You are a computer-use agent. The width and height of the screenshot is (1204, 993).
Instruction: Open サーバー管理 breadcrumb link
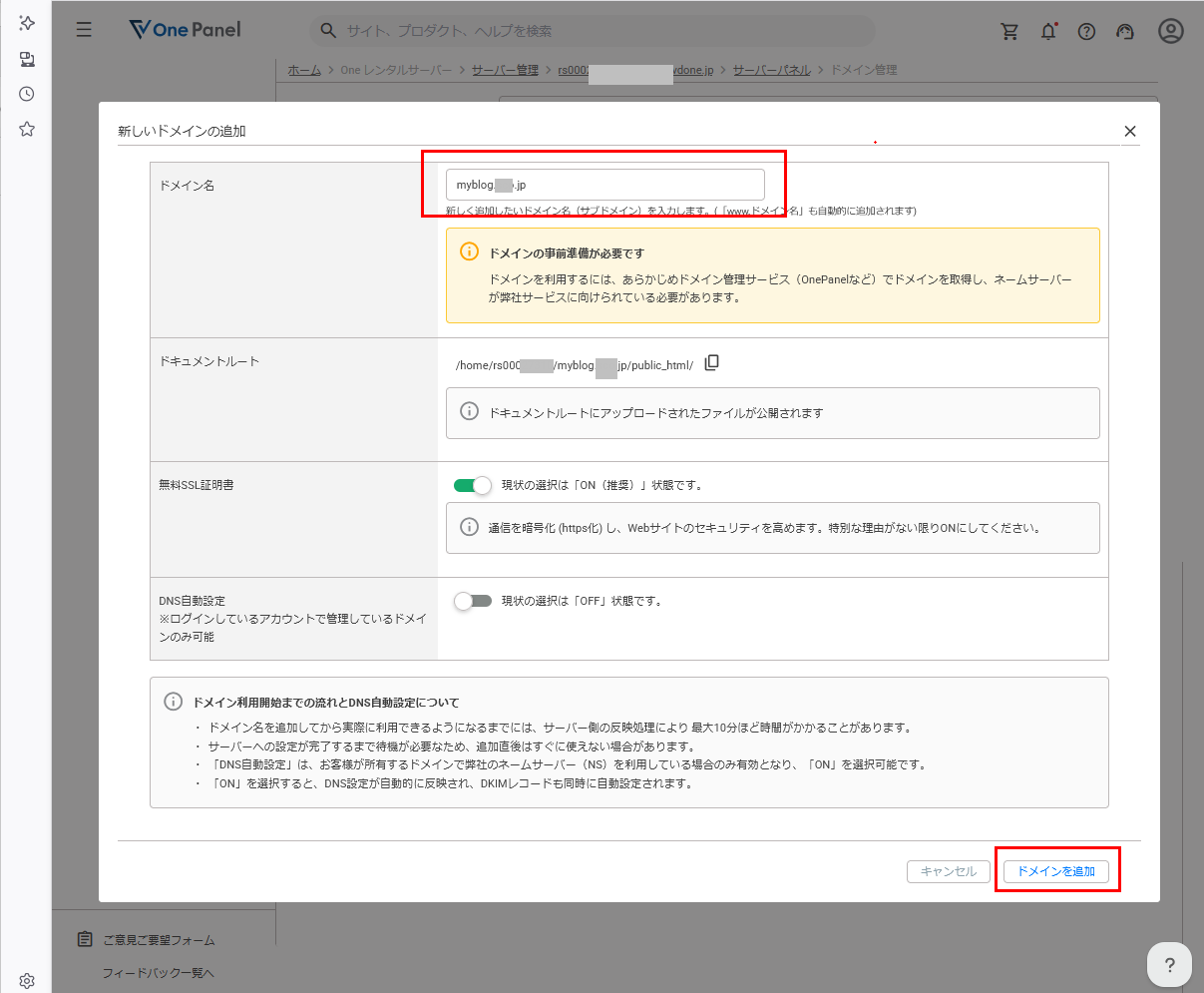click(505, 70)
